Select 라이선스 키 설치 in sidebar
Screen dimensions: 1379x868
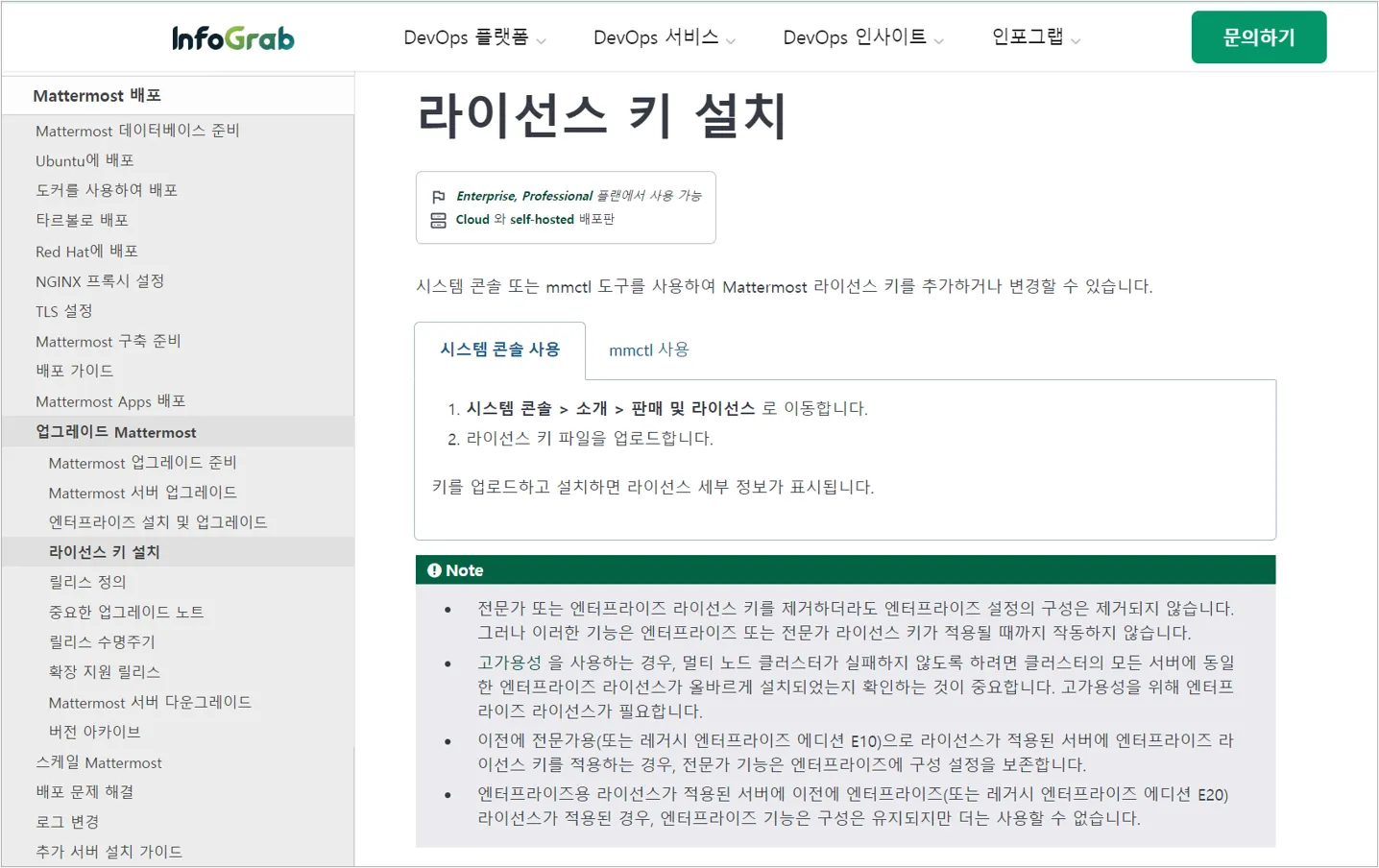click(105, 552)
